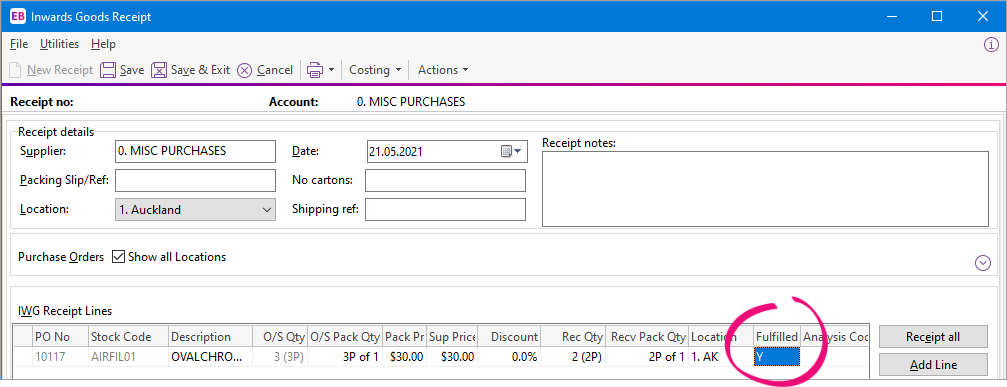This screenshot has height=387, width=1007.
Task: Select the Fulfilled cell showing Y
Action: 777,356
